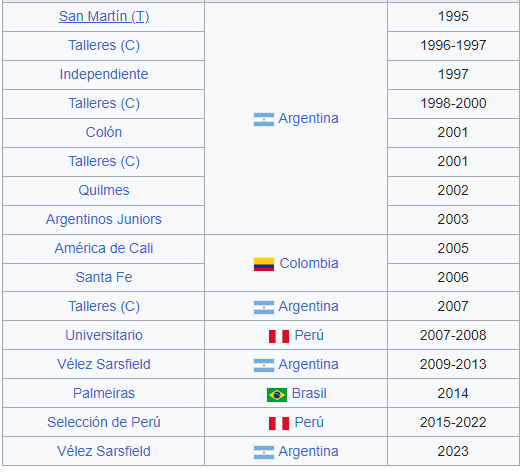Follow the Santa Fe link
Image resolution: width=528 pixels, height=472 pixels.
104,277
